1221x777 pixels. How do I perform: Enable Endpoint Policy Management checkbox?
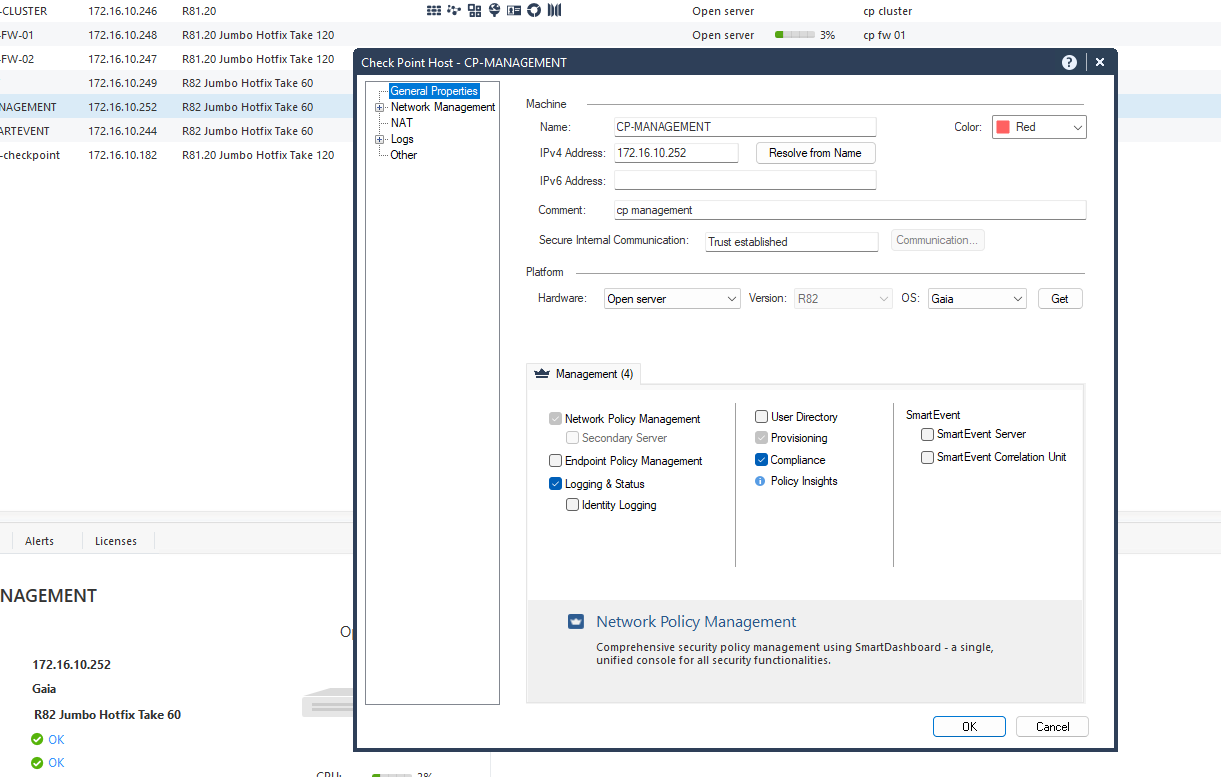click(555, 461)
